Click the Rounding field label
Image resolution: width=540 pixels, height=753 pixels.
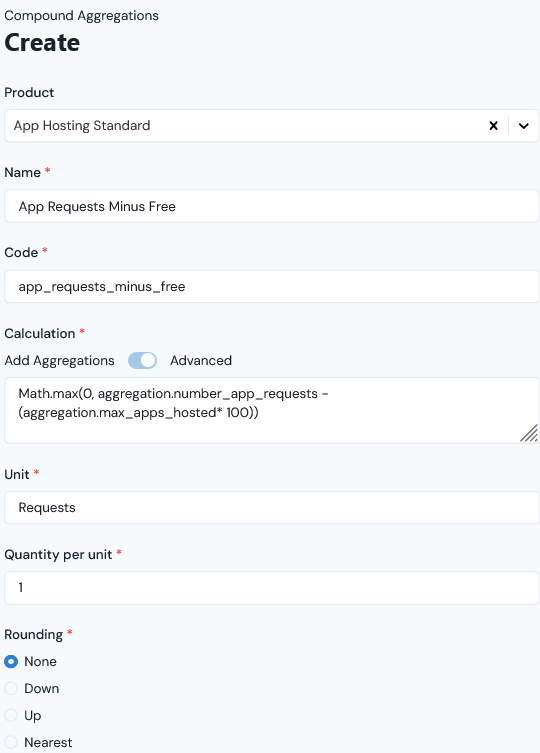click(34, 634)
